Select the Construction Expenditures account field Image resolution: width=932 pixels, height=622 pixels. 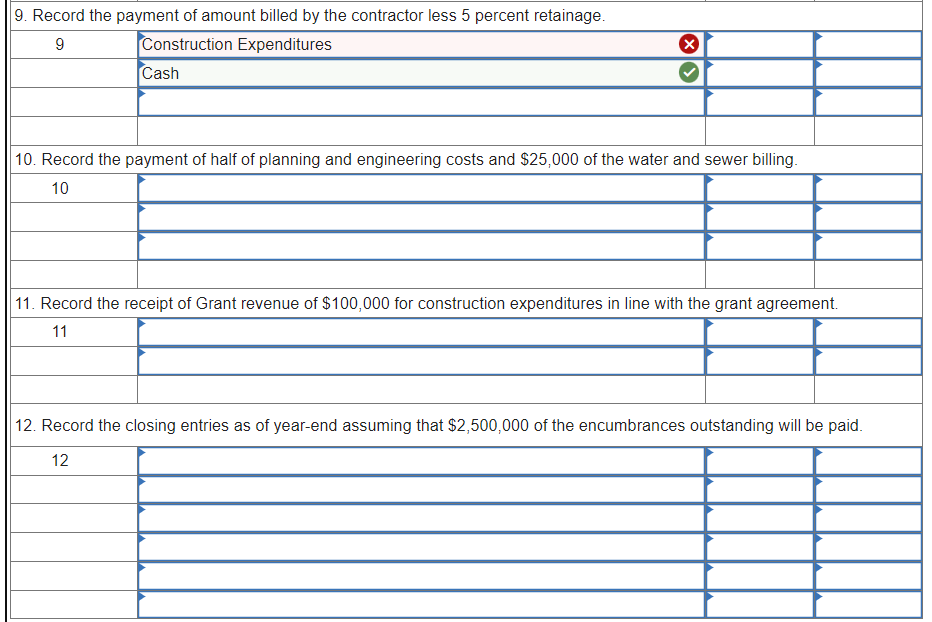tap(400, 44)
